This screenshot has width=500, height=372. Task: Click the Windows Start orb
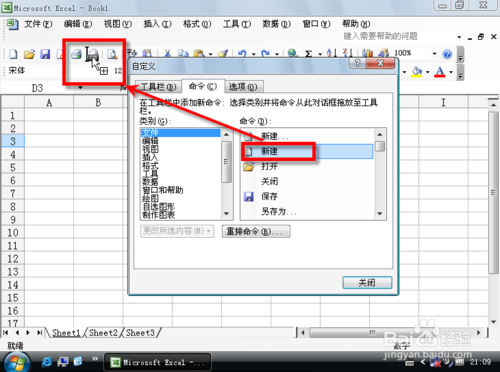point(16,362)
